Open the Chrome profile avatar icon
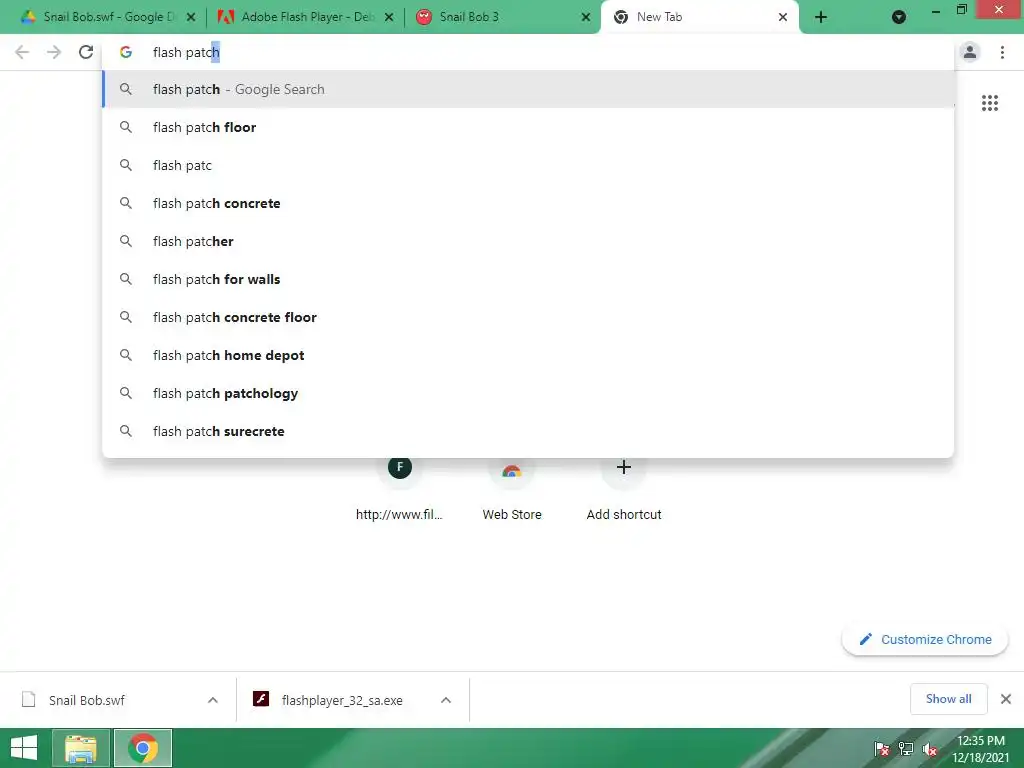 [970, 52]
